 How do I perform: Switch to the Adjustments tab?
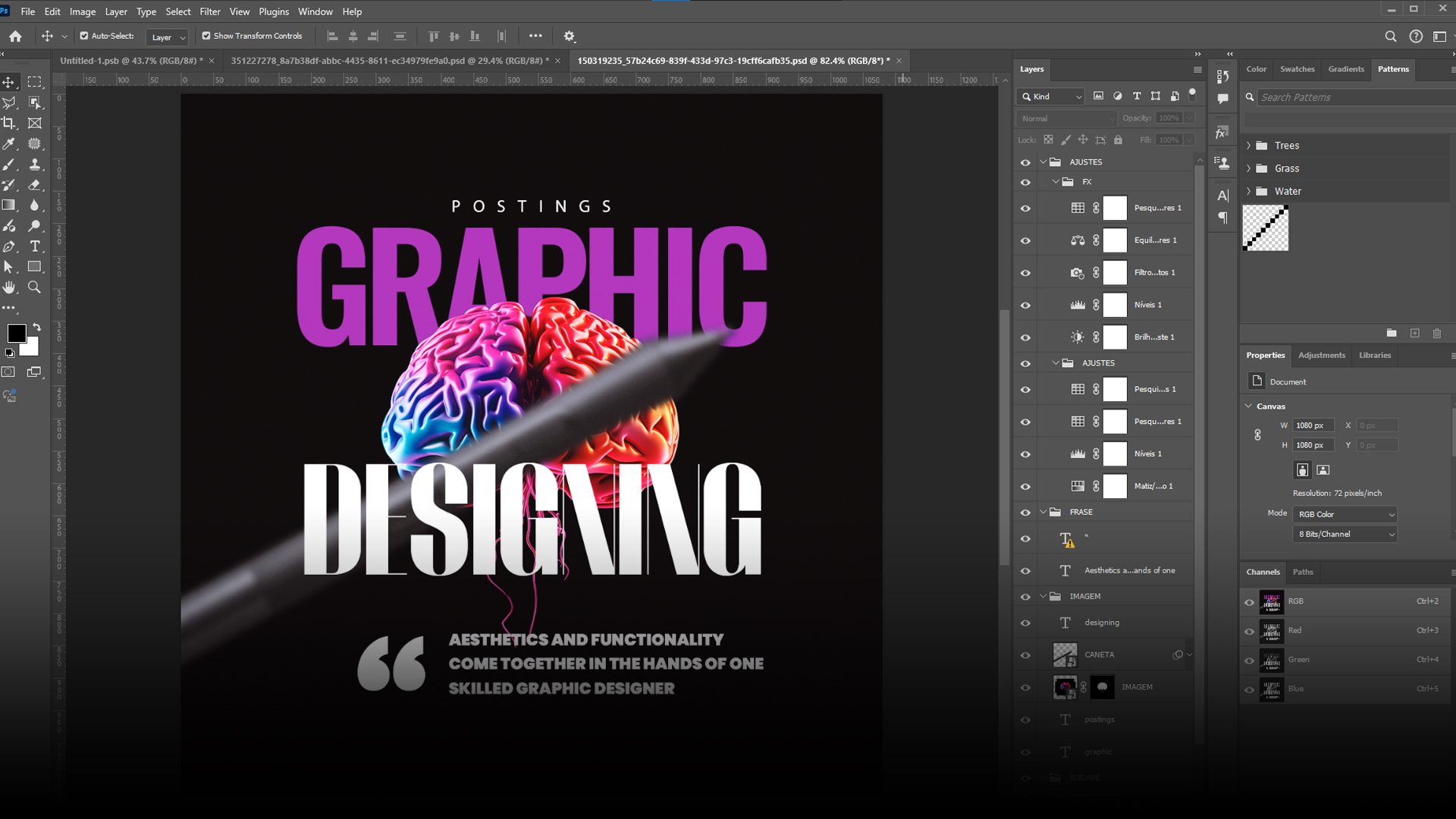coord(1321,355)
